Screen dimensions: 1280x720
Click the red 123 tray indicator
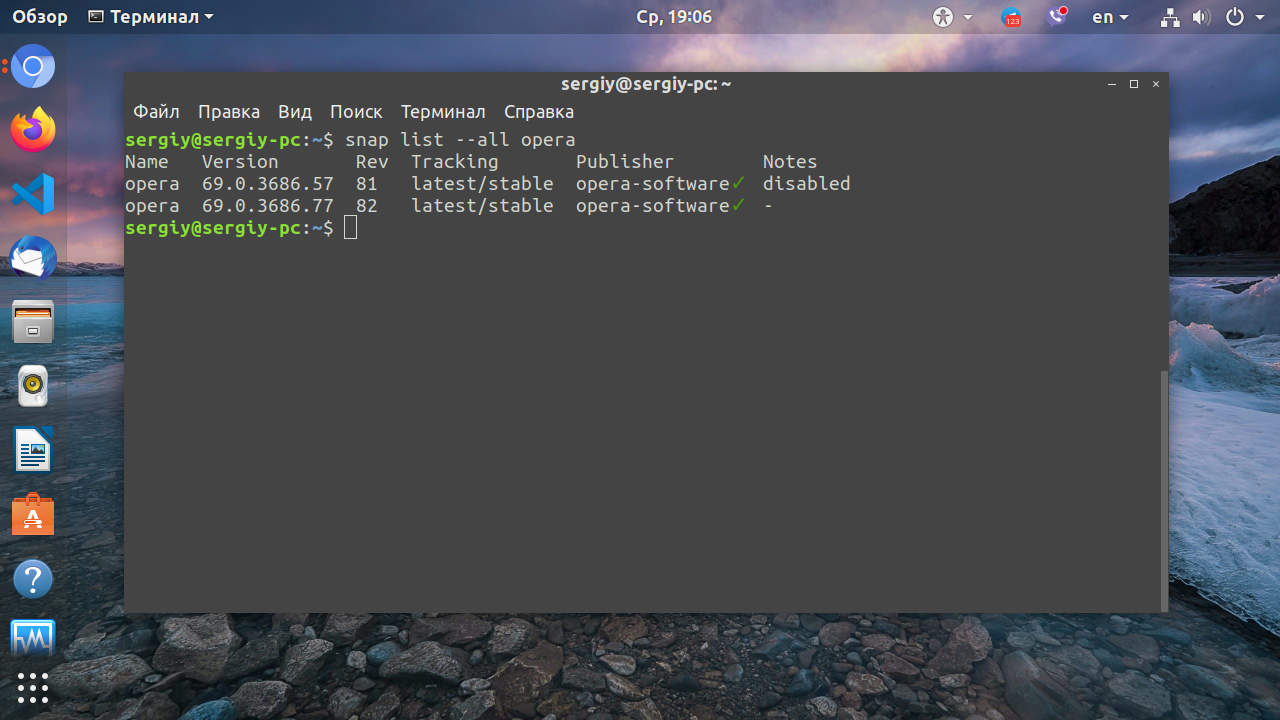coord(1012,17)
